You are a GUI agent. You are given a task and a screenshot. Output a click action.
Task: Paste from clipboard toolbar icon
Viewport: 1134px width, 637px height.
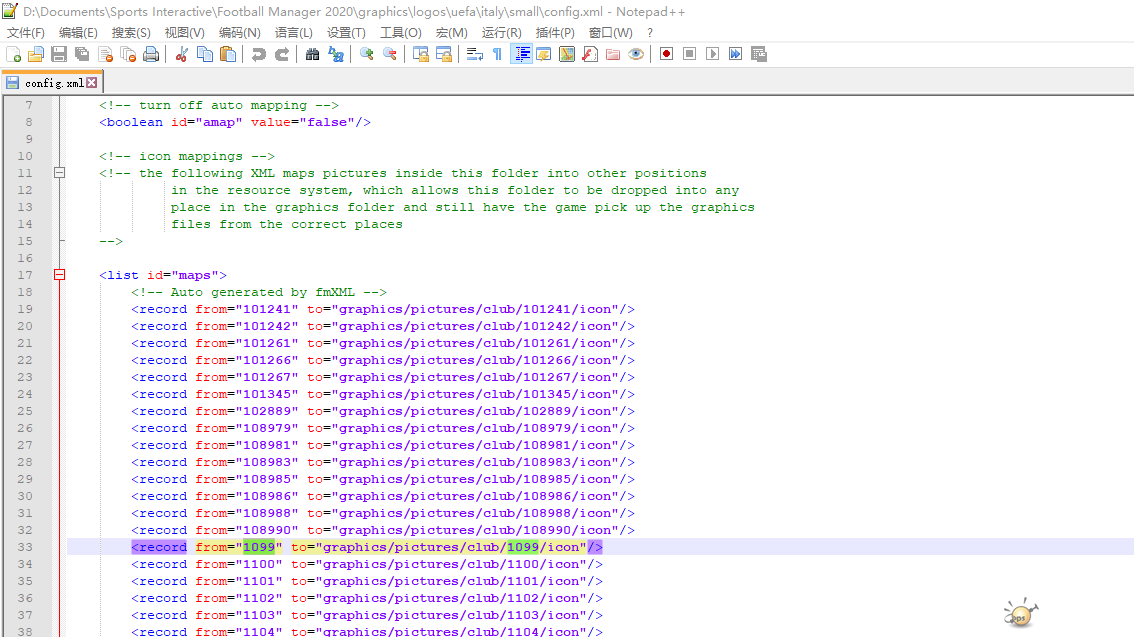228,54
